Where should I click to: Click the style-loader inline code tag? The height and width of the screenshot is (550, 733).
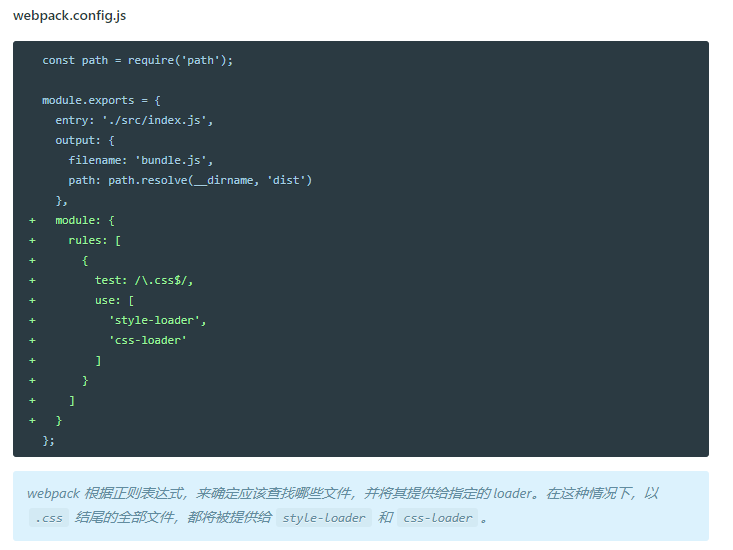click(324, 518)
